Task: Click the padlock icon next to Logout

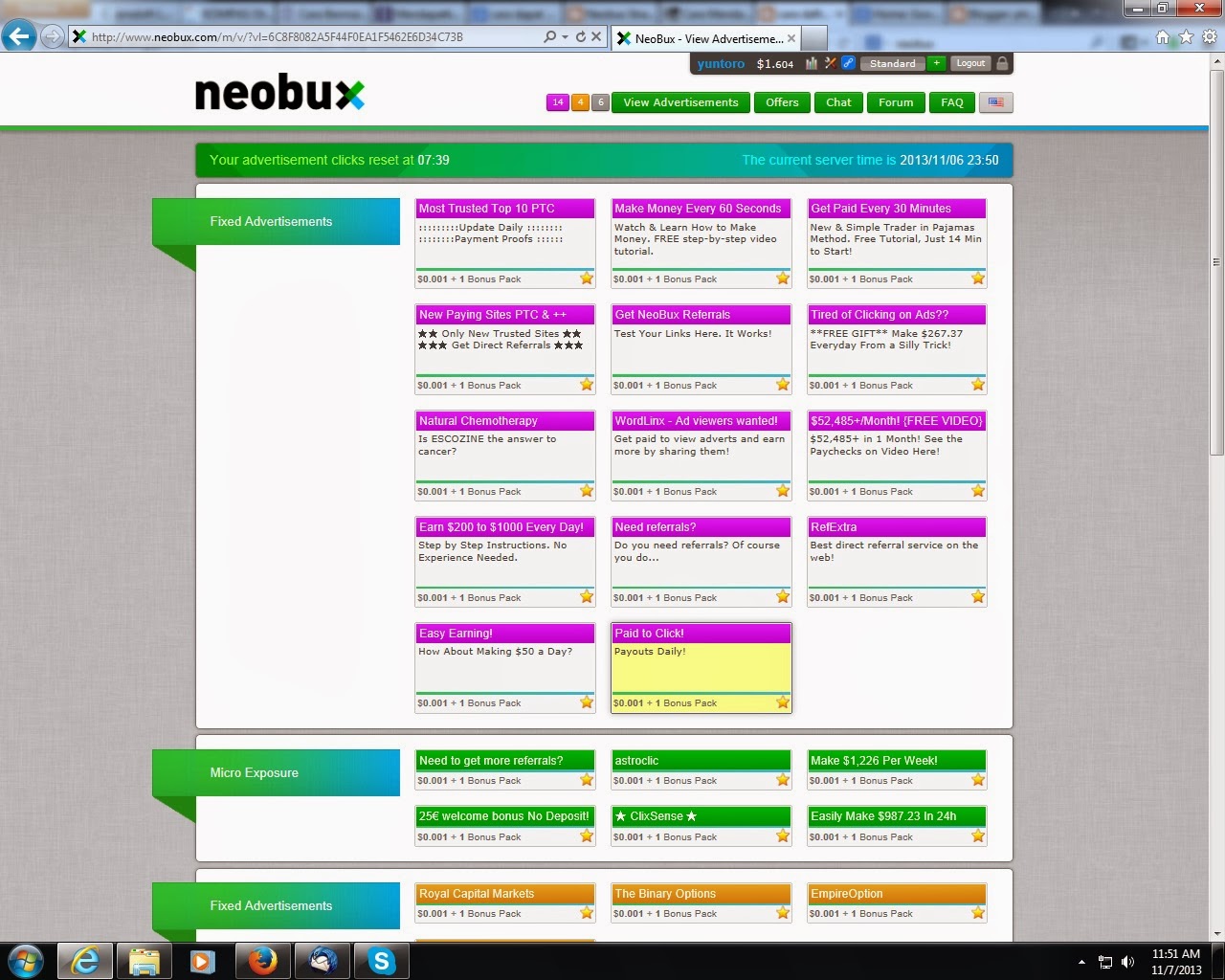Action: (1001, 63)
